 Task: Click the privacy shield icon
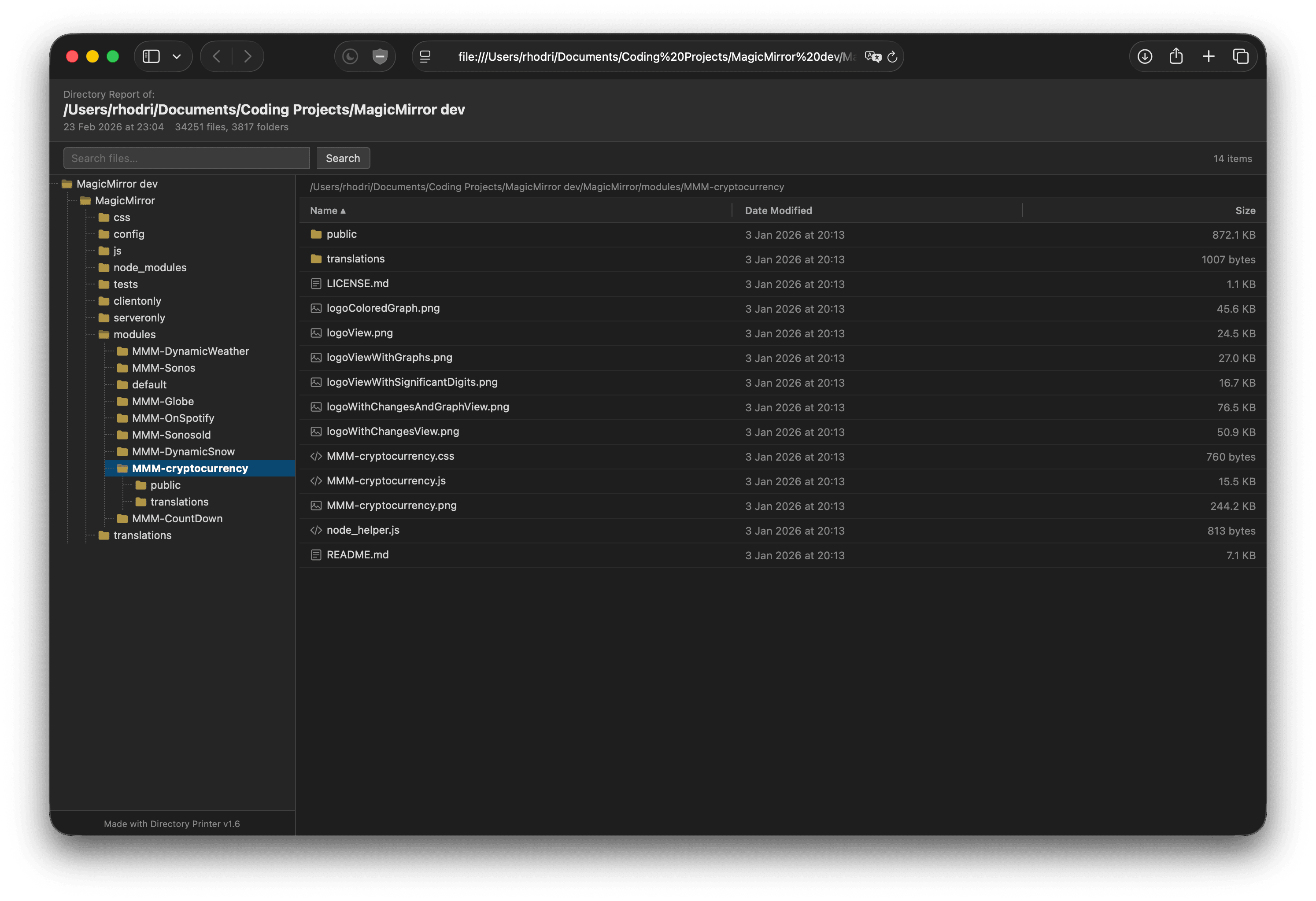click(x=380, y=57)
